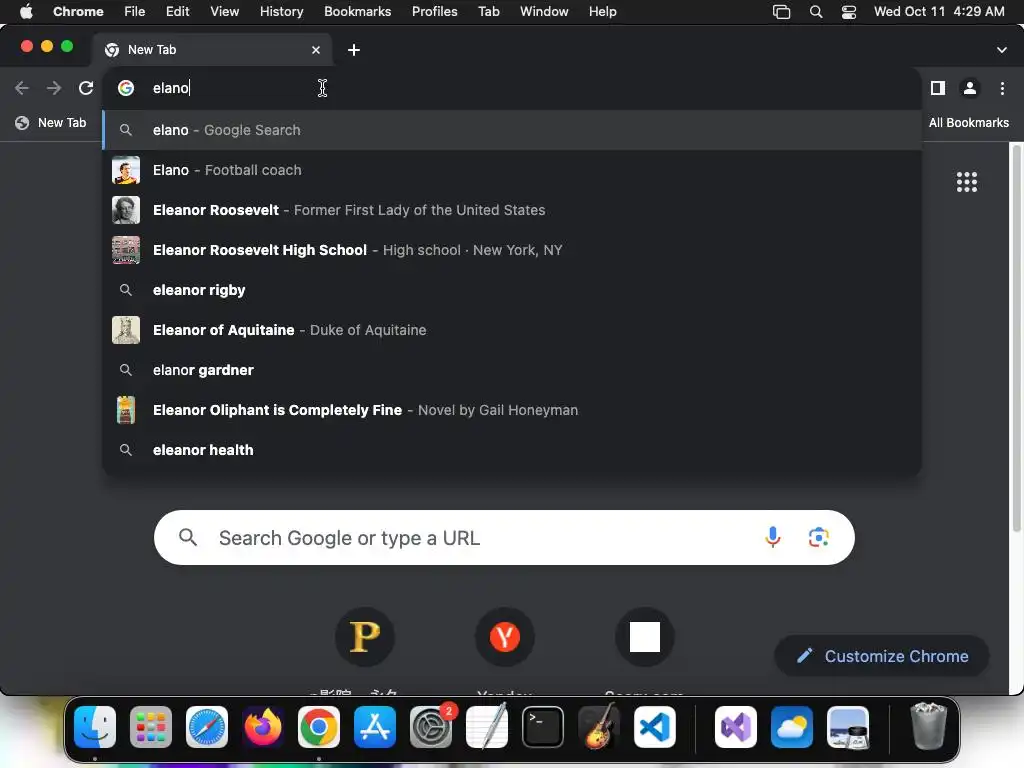1024x768 pixels.
Task: Select the Eleanor of Aquitaine suggestion
Action: pos(512,330)
